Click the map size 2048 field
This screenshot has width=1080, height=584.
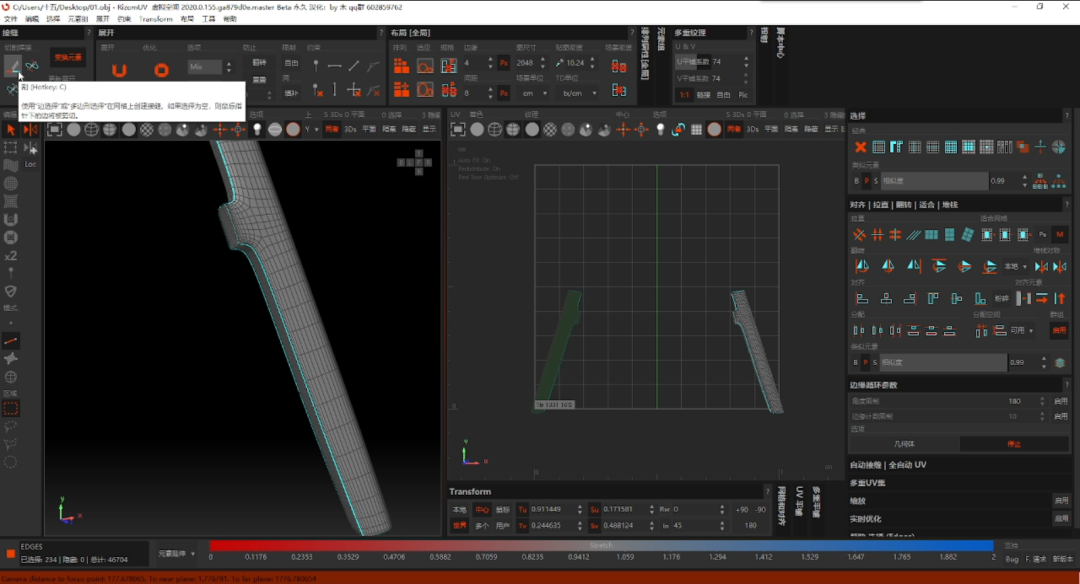tap(530, 63)
